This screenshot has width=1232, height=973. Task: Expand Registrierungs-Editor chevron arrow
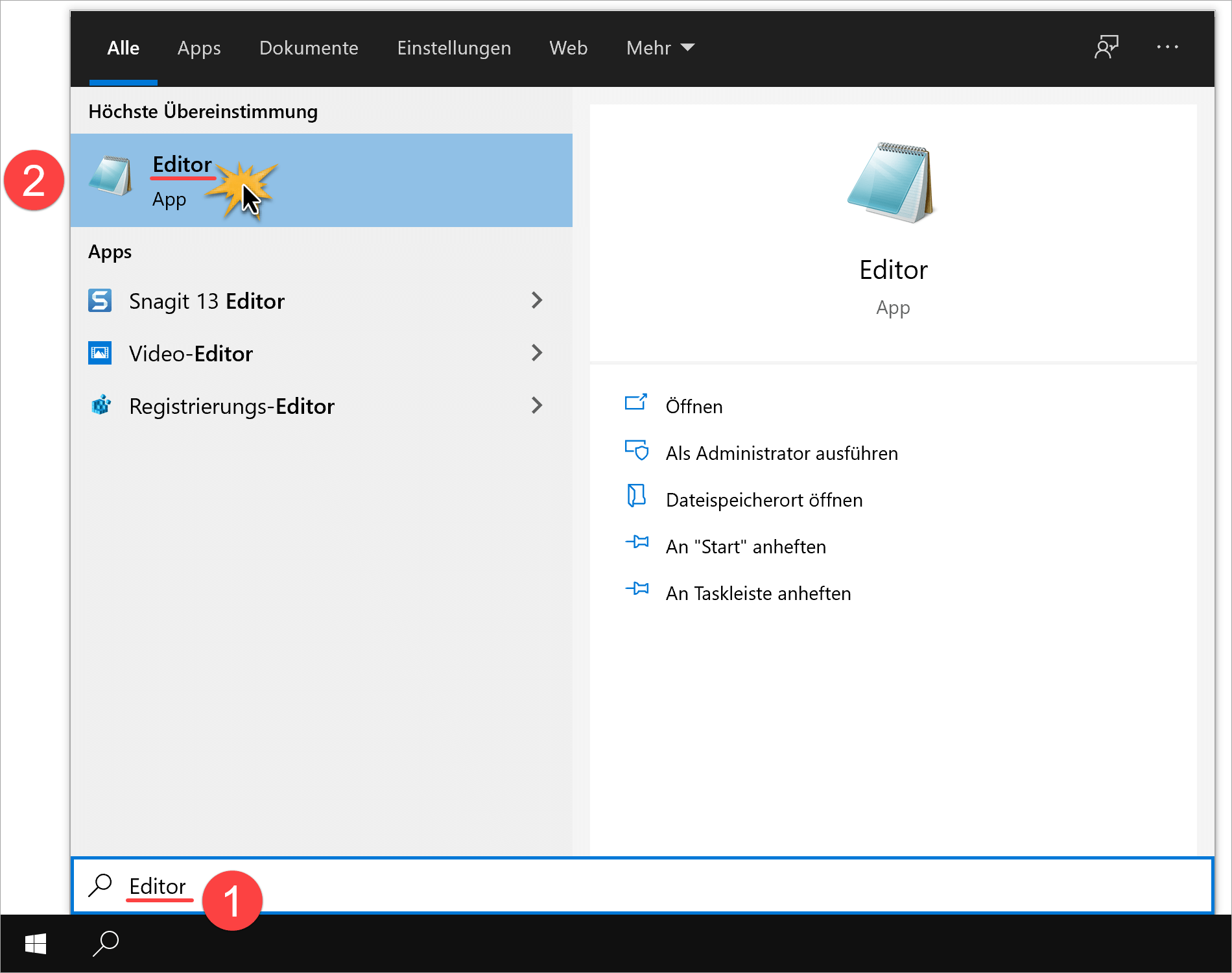(x=537, y=405)
